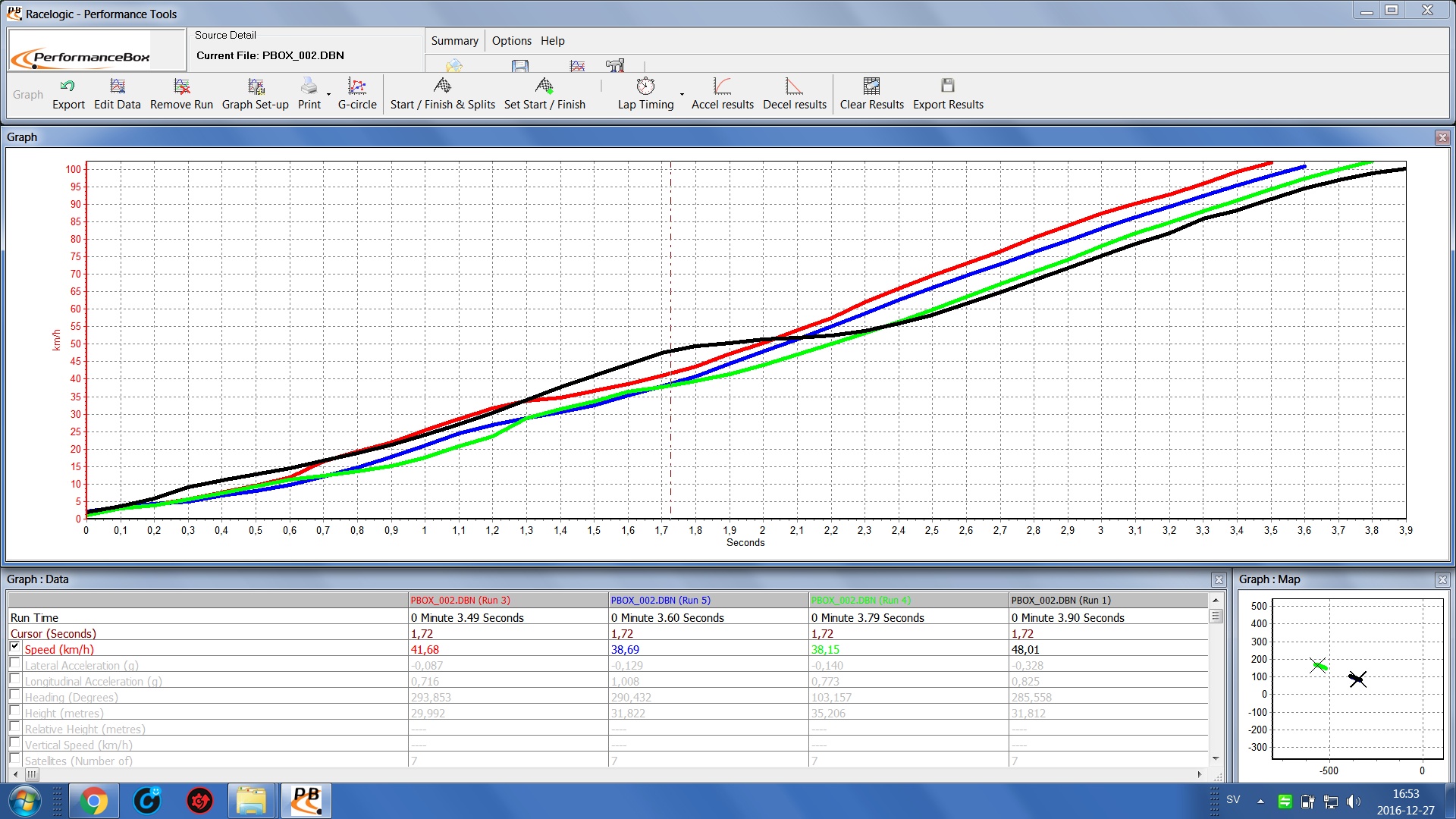
Task: Enable the Heading (Degrees) checkbox
Action: click(14, 695)
